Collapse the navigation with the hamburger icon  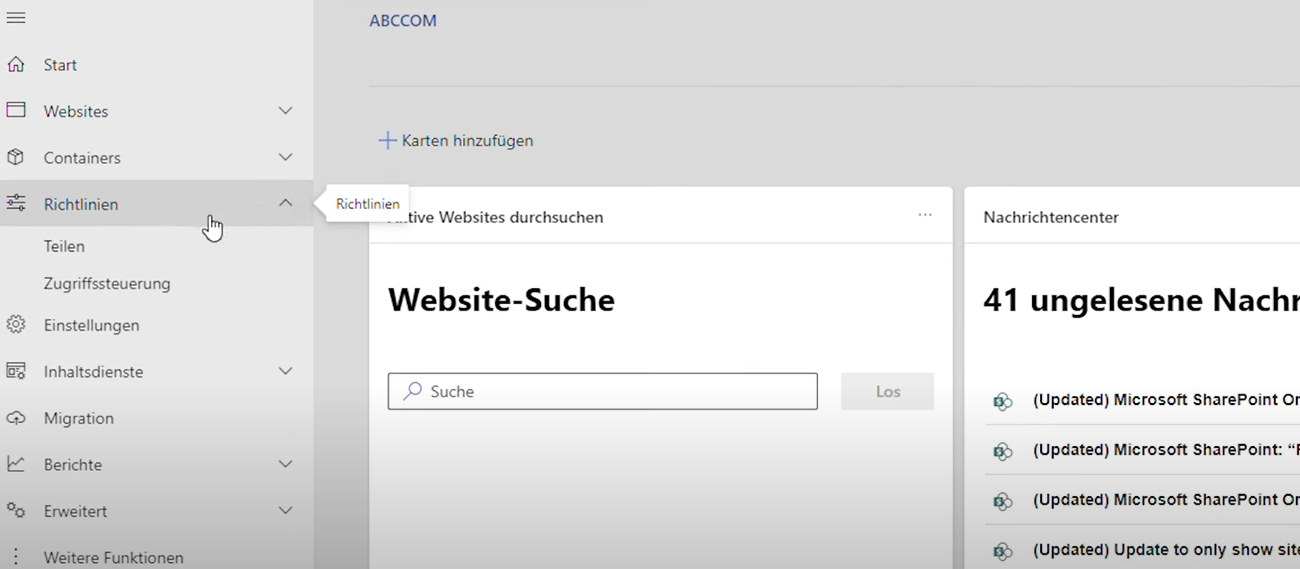(16, 18)
